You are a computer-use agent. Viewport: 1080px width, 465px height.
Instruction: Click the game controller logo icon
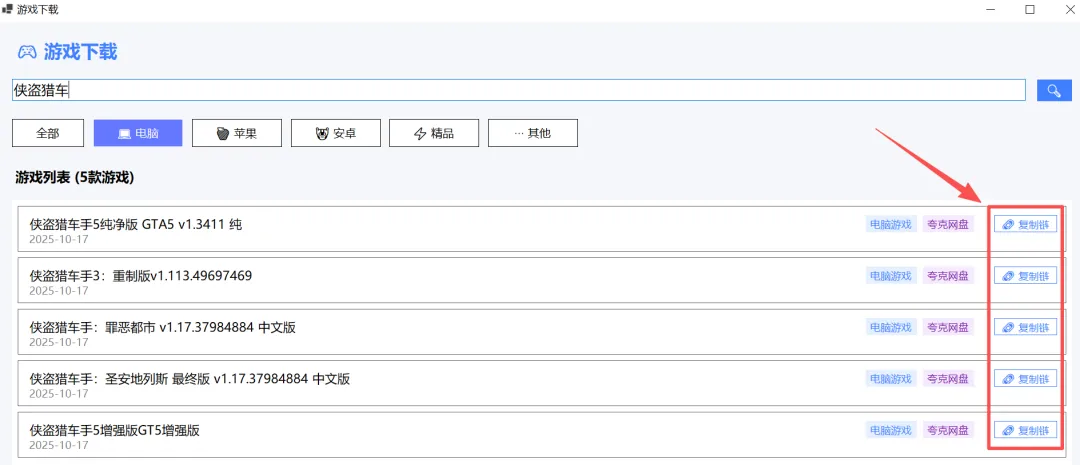[x=27, y=52]
